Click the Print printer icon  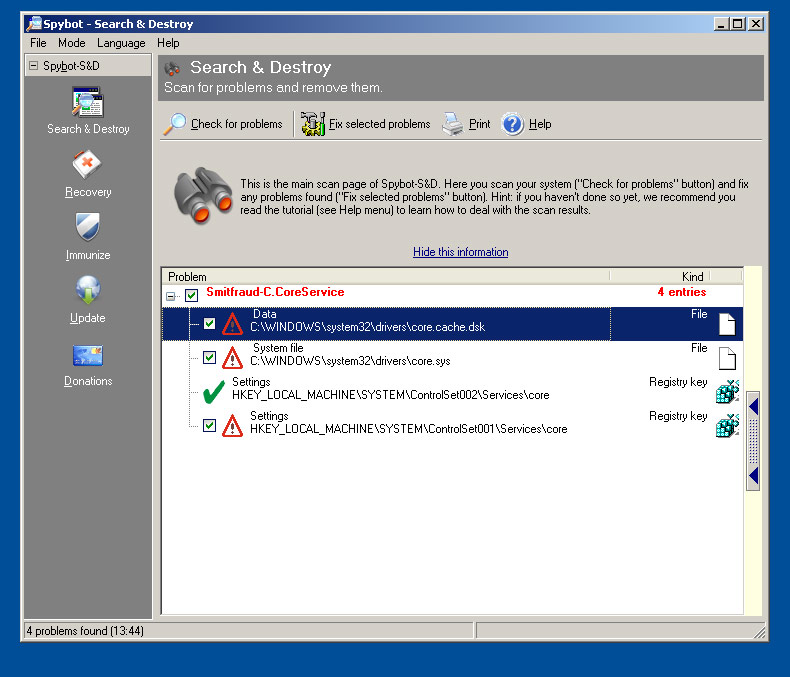[x=452, y=124]
